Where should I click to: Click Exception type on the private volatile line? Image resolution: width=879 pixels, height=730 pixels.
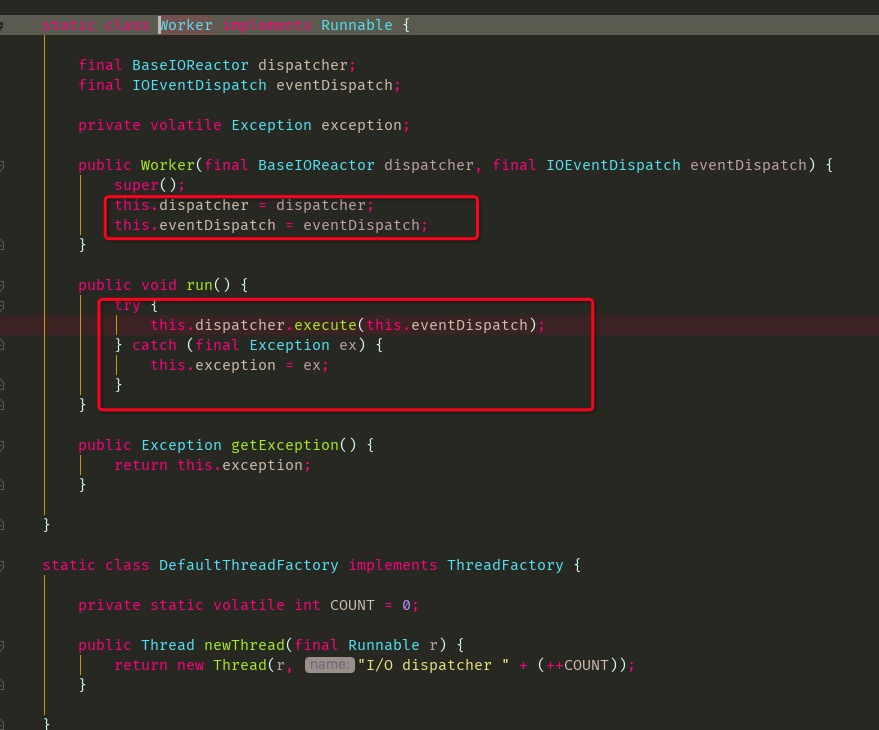[271, 125]
